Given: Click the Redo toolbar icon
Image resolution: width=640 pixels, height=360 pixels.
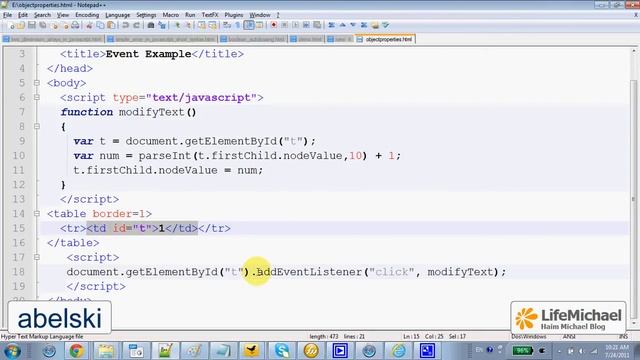Looking at the screenshot, I should (x=136, y=25).
